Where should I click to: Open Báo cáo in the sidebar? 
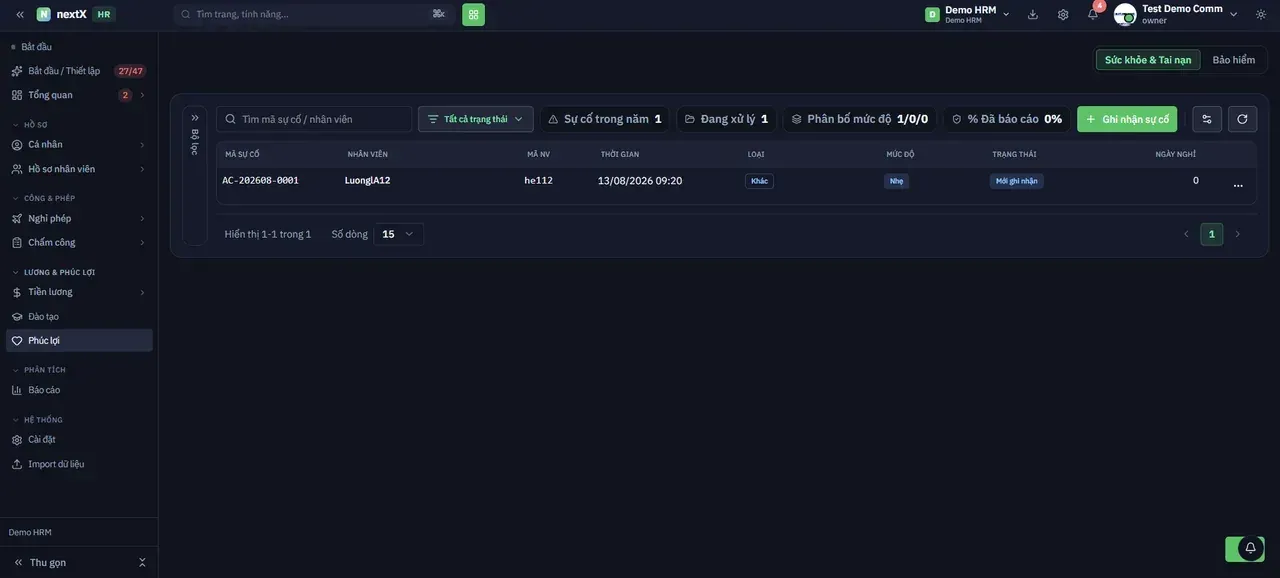click(x=79, y=390)
